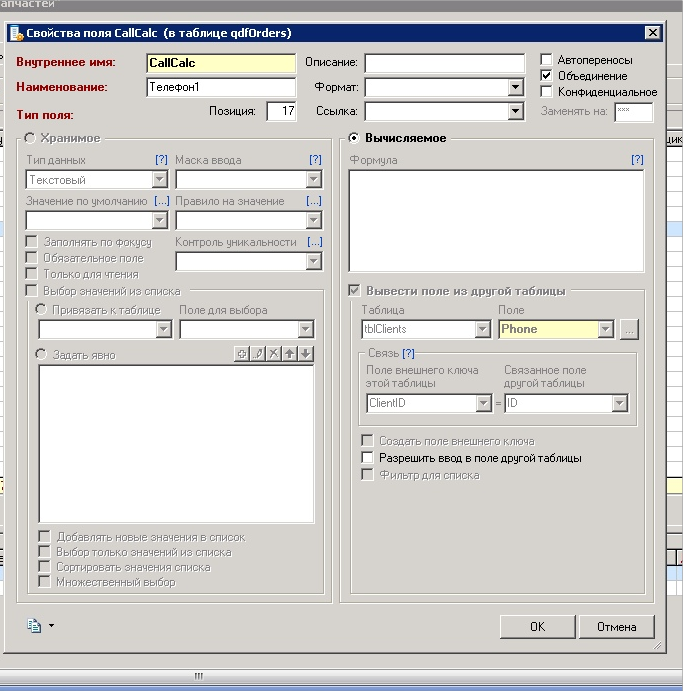Screen dimensions: 683x691
Task: Click the delete X icon above the explicit list
Action: [x=273, y=354]
